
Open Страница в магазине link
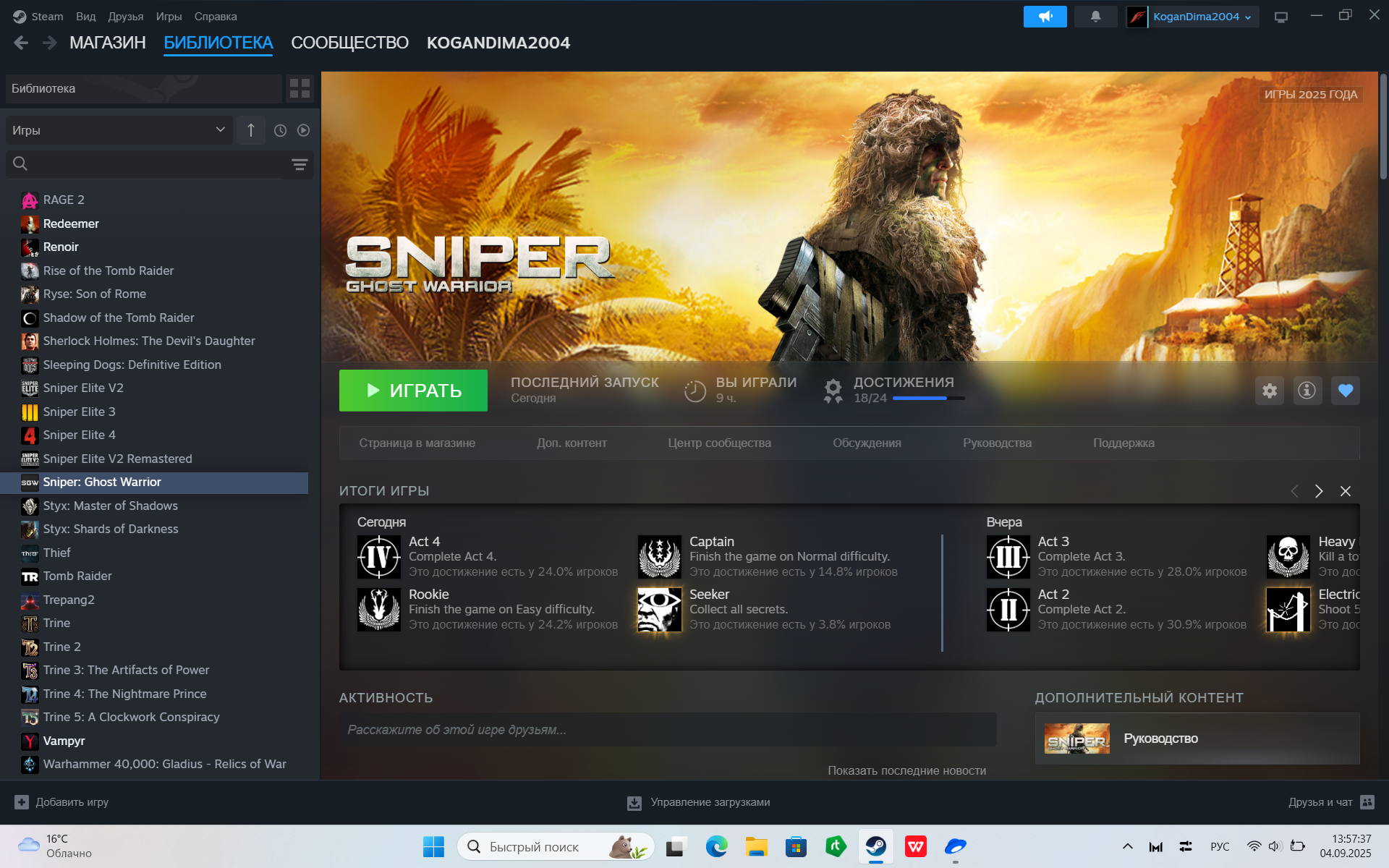pyautogui.click(x=417, y=443)
